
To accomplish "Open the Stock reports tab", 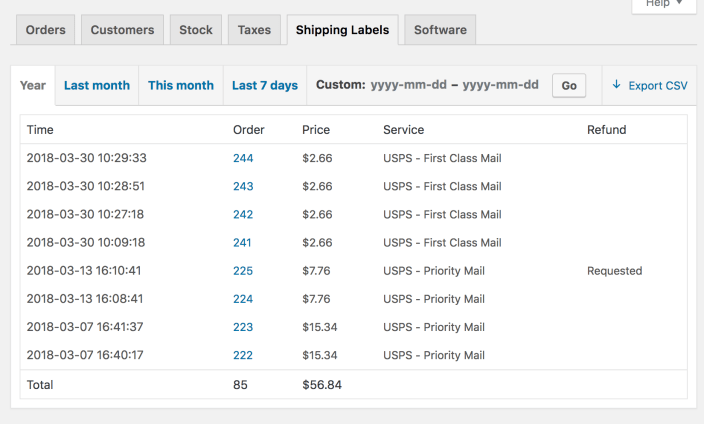I will click(196, 30).
